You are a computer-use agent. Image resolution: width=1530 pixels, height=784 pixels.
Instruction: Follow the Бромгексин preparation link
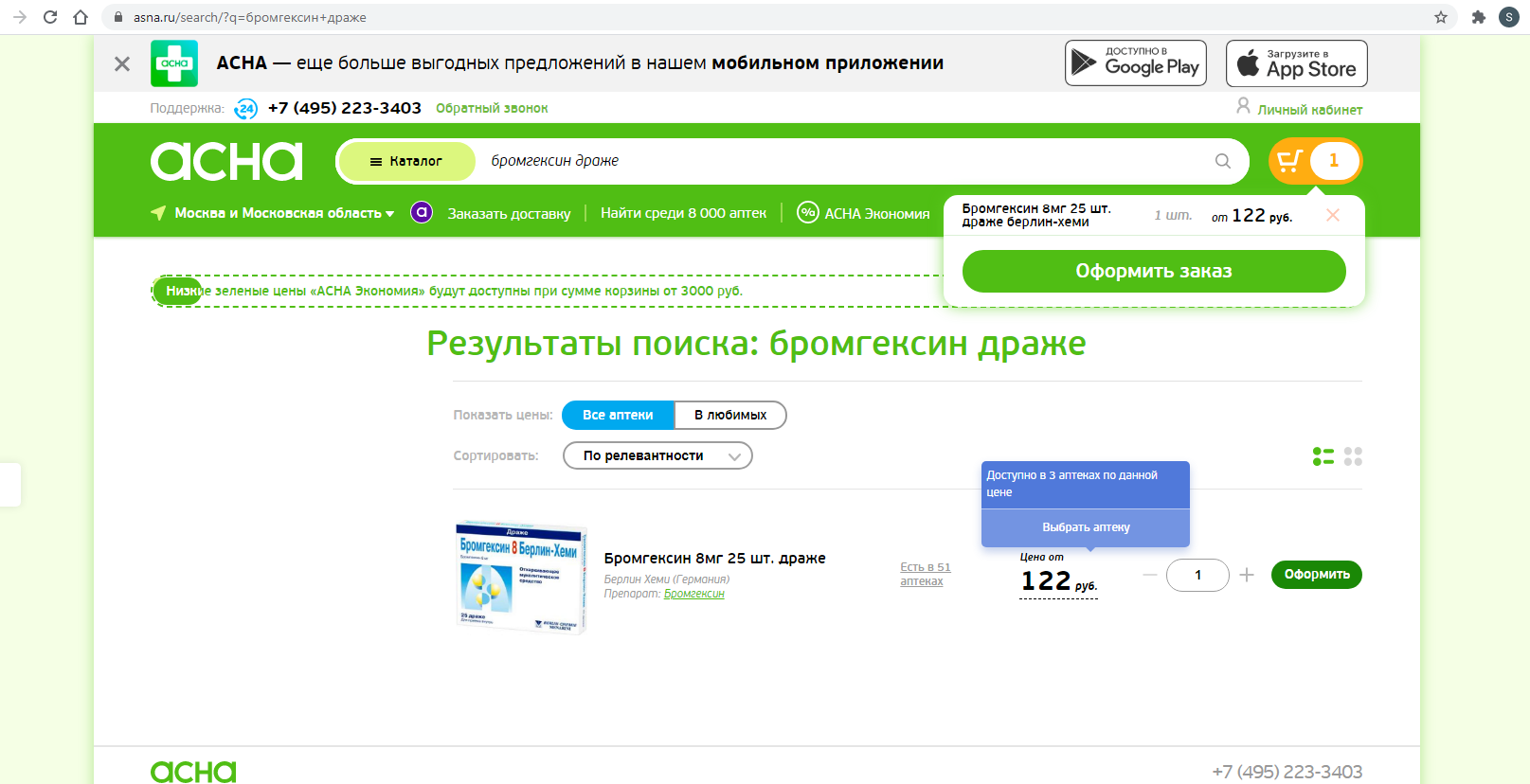(x=693, y=594)
